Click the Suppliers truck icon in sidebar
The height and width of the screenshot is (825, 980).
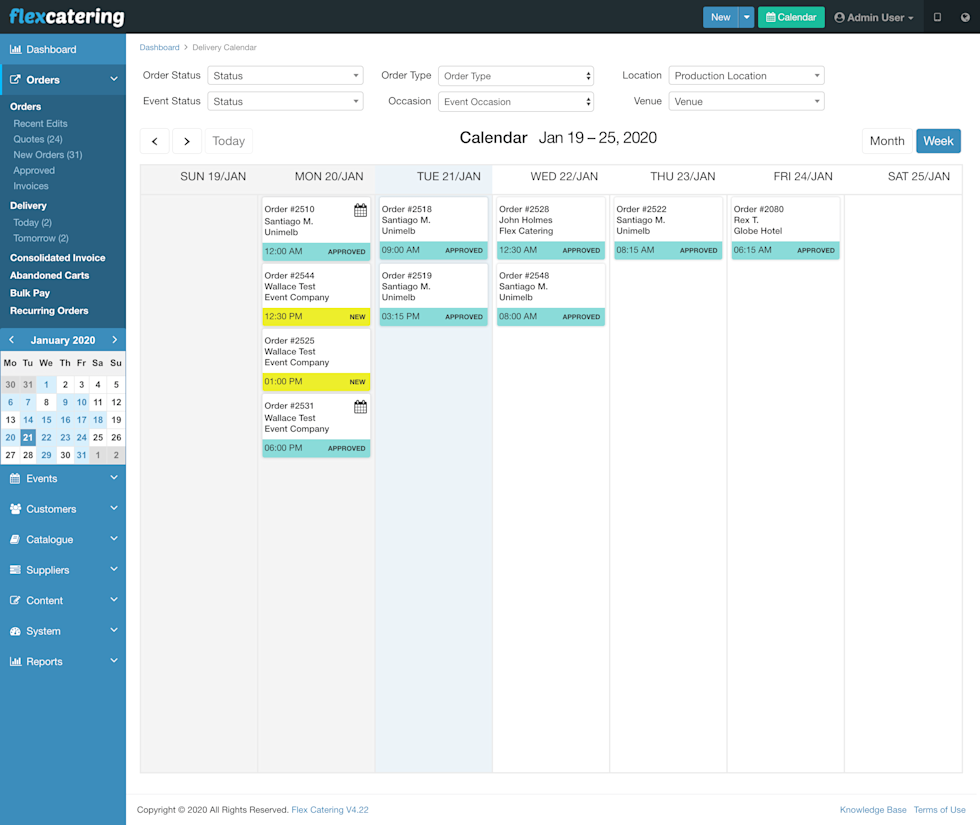[x=17, y=570]
